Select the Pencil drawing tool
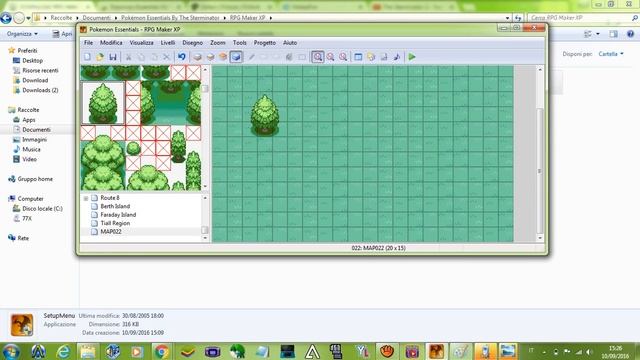Viewport: 640px width, 360px height. coord(251,57)
